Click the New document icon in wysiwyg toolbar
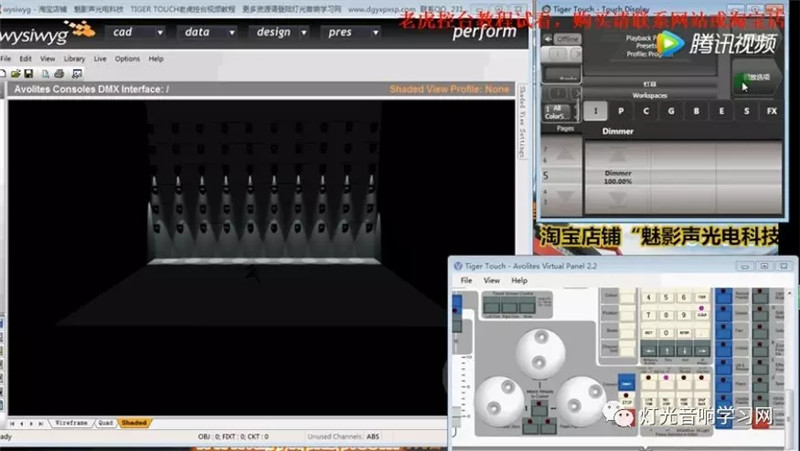Image resolution: width=800 pixels, height=451 pixels. click(x=3, y=74)
